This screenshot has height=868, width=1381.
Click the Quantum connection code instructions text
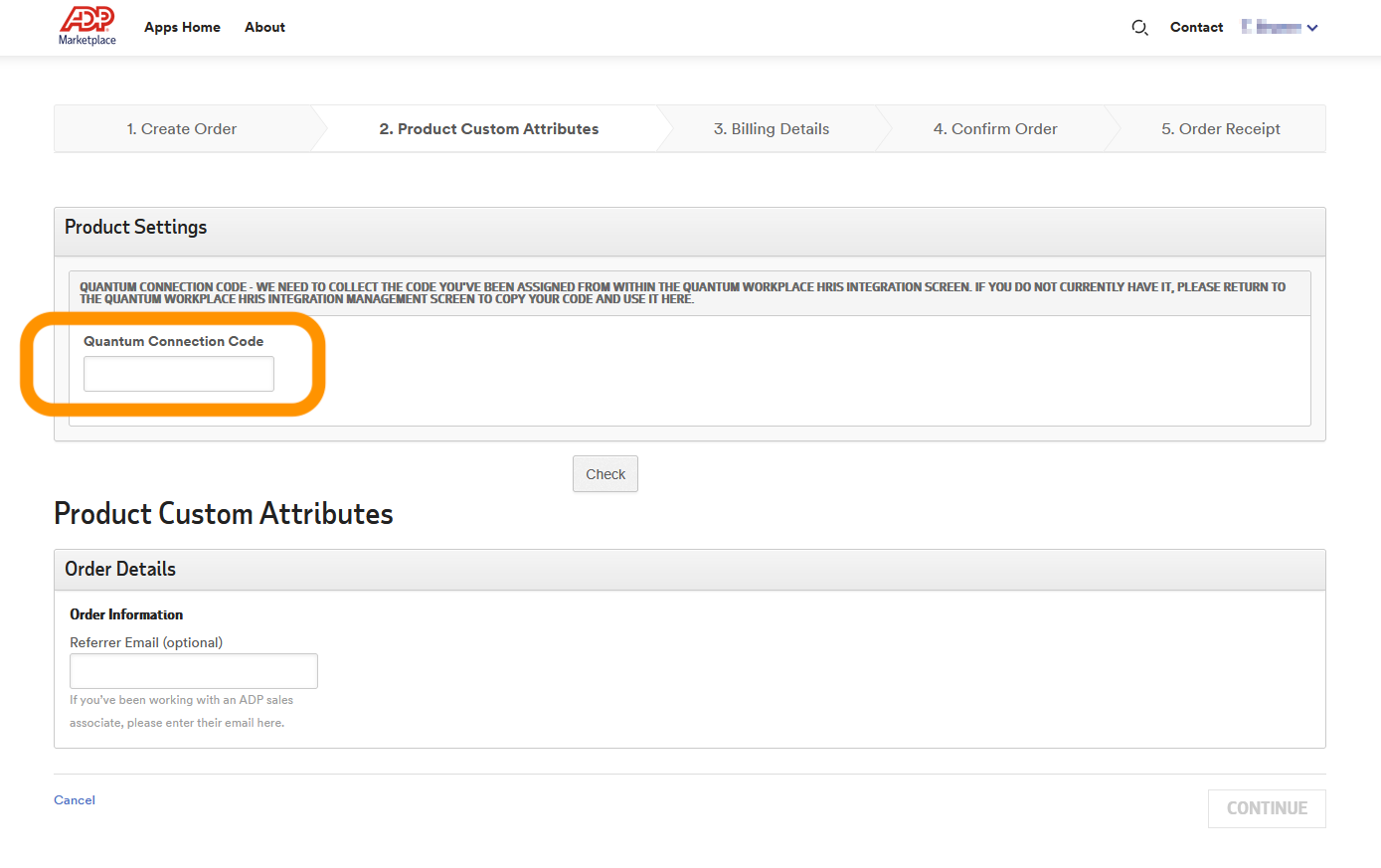(x=682, y=292)
